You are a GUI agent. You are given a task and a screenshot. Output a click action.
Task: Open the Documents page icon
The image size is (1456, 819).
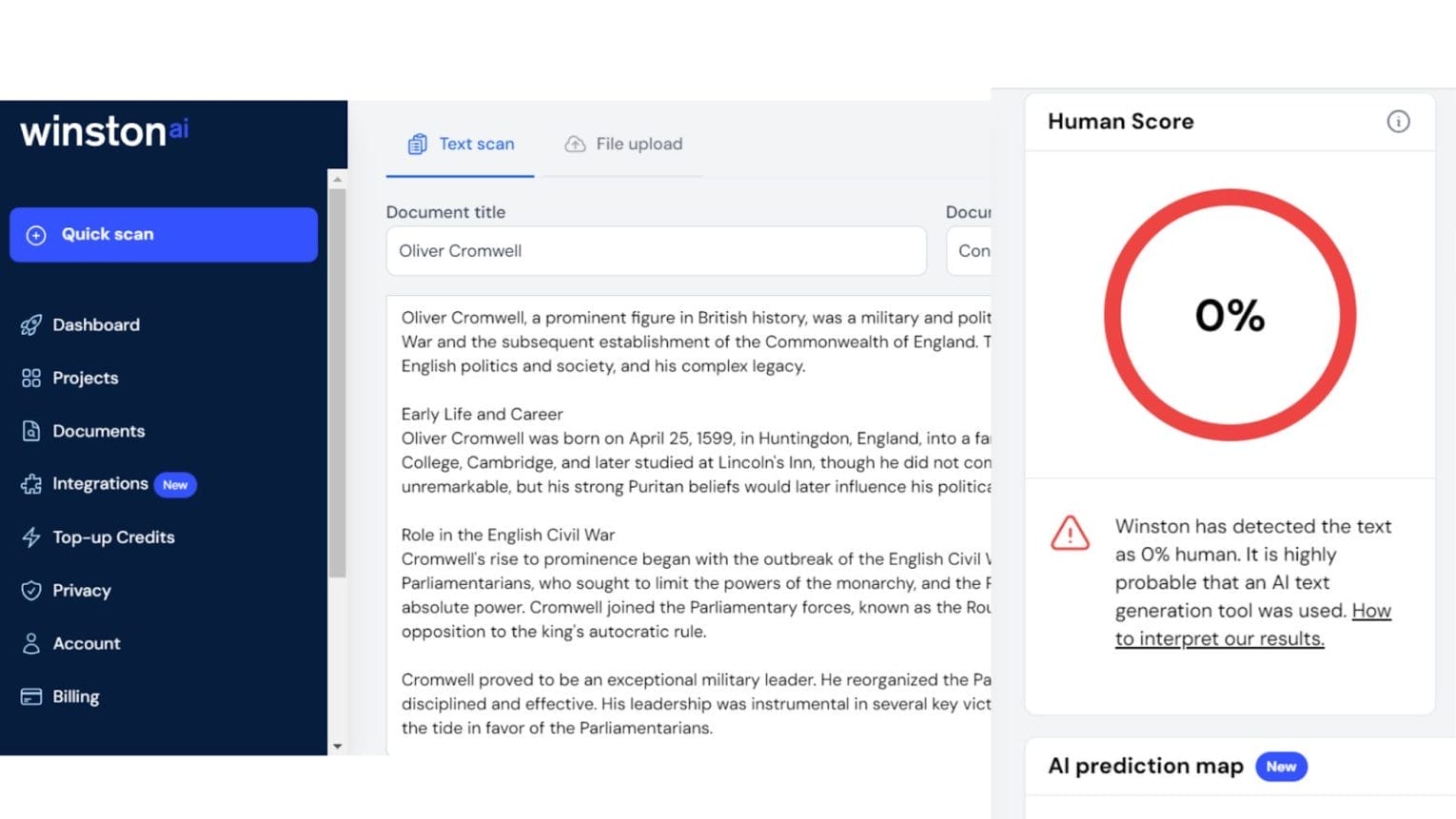pos(31,430)
